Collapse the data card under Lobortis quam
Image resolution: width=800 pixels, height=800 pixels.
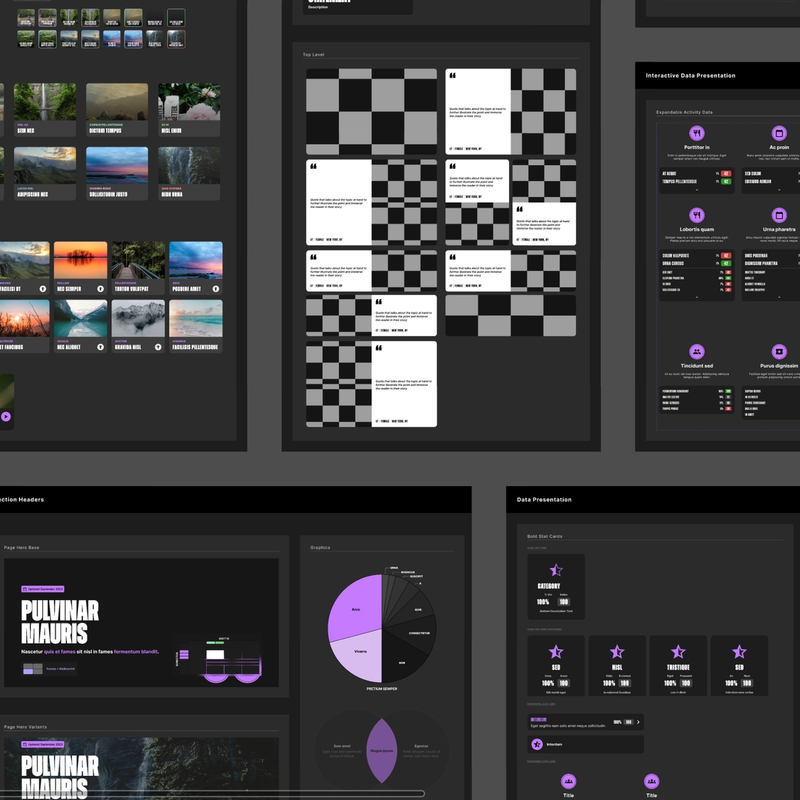(696, 297)
